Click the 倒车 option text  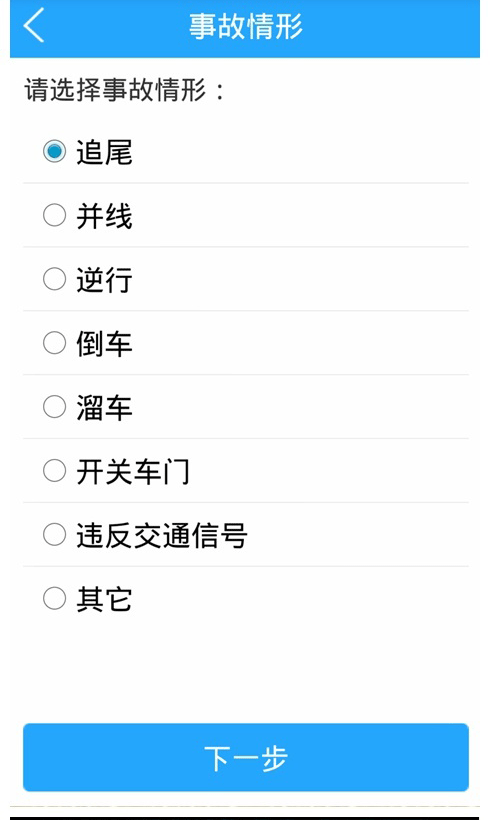click(x=104, y=344)
